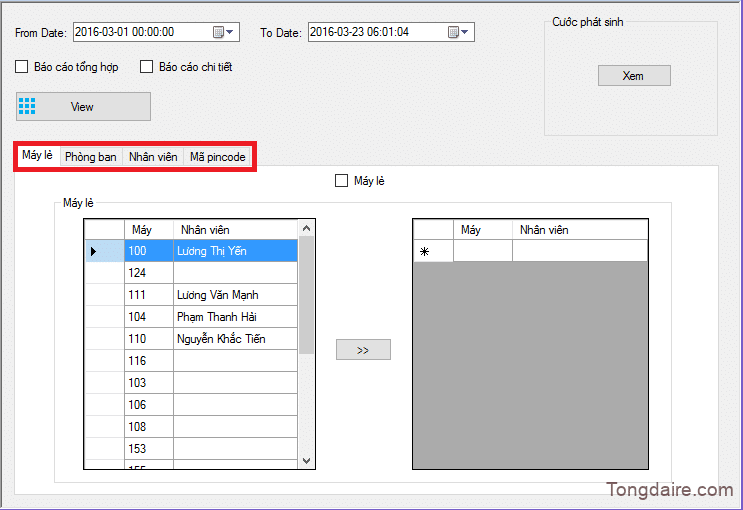This screenshot has width=743, height=510.
Task: Enable the Báo cáo tổng hợp checkbox
Action: pyautogui.click(x=22, y=67)
